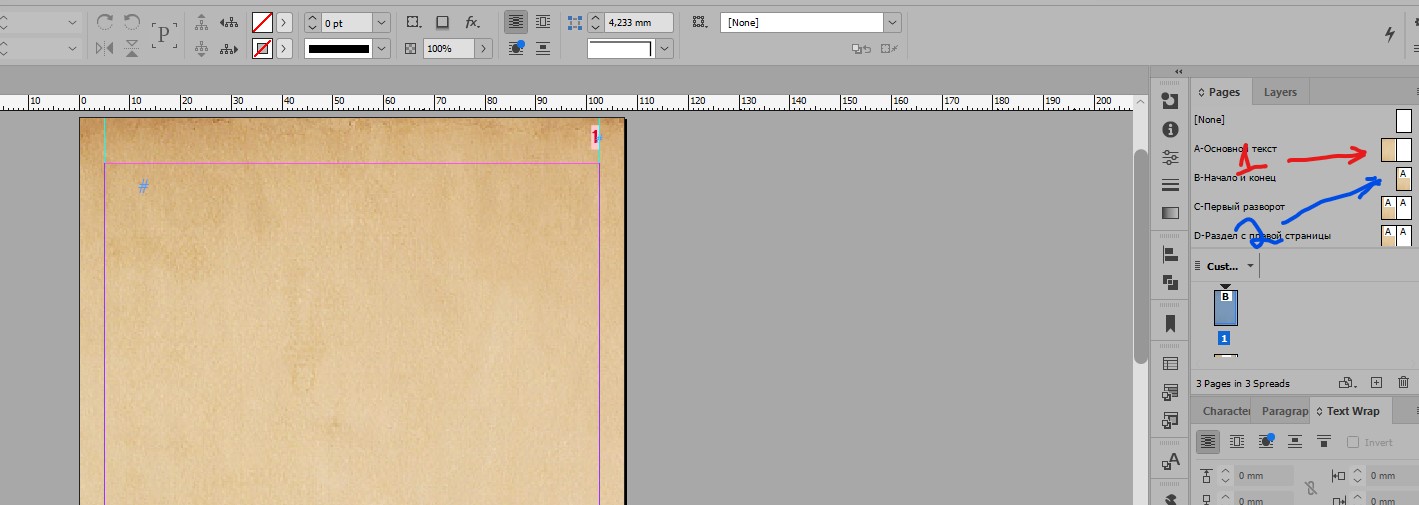1419x505 pixels.
Task: Create new page icon in Pages panel
Action: coord(1376,383)
